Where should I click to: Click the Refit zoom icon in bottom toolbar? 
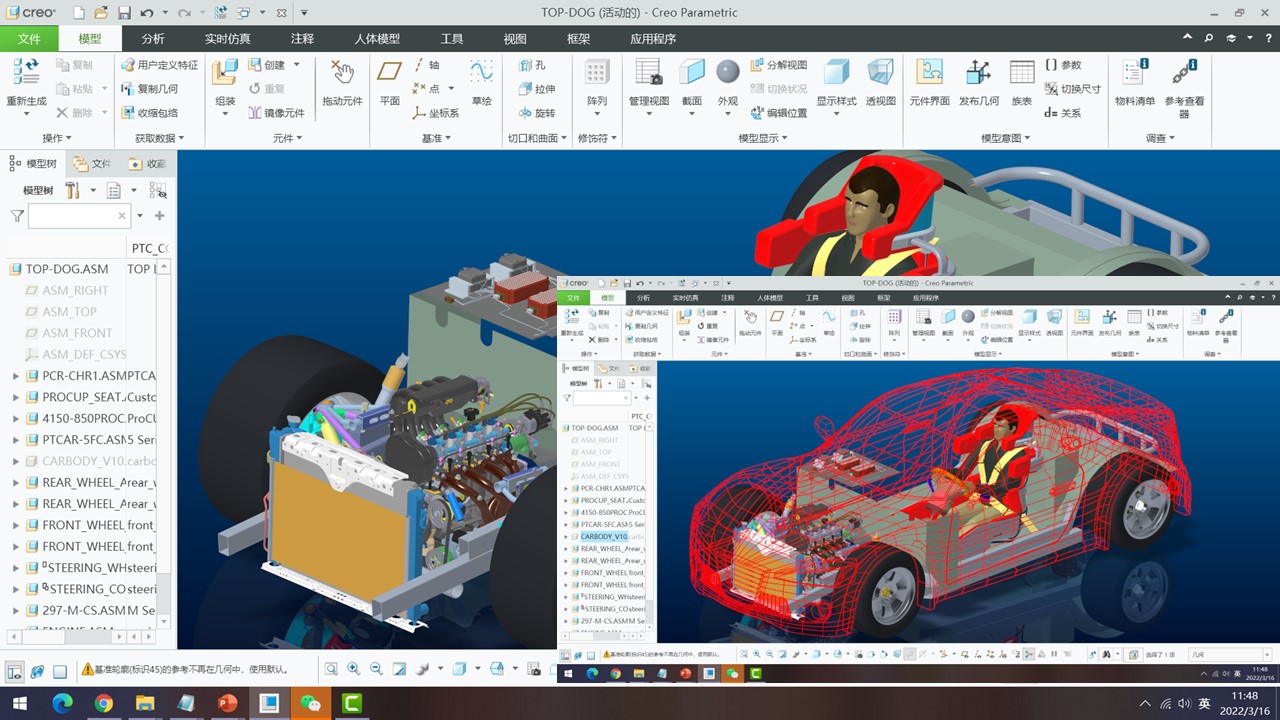pyautogui.click(x=331, y=669)
